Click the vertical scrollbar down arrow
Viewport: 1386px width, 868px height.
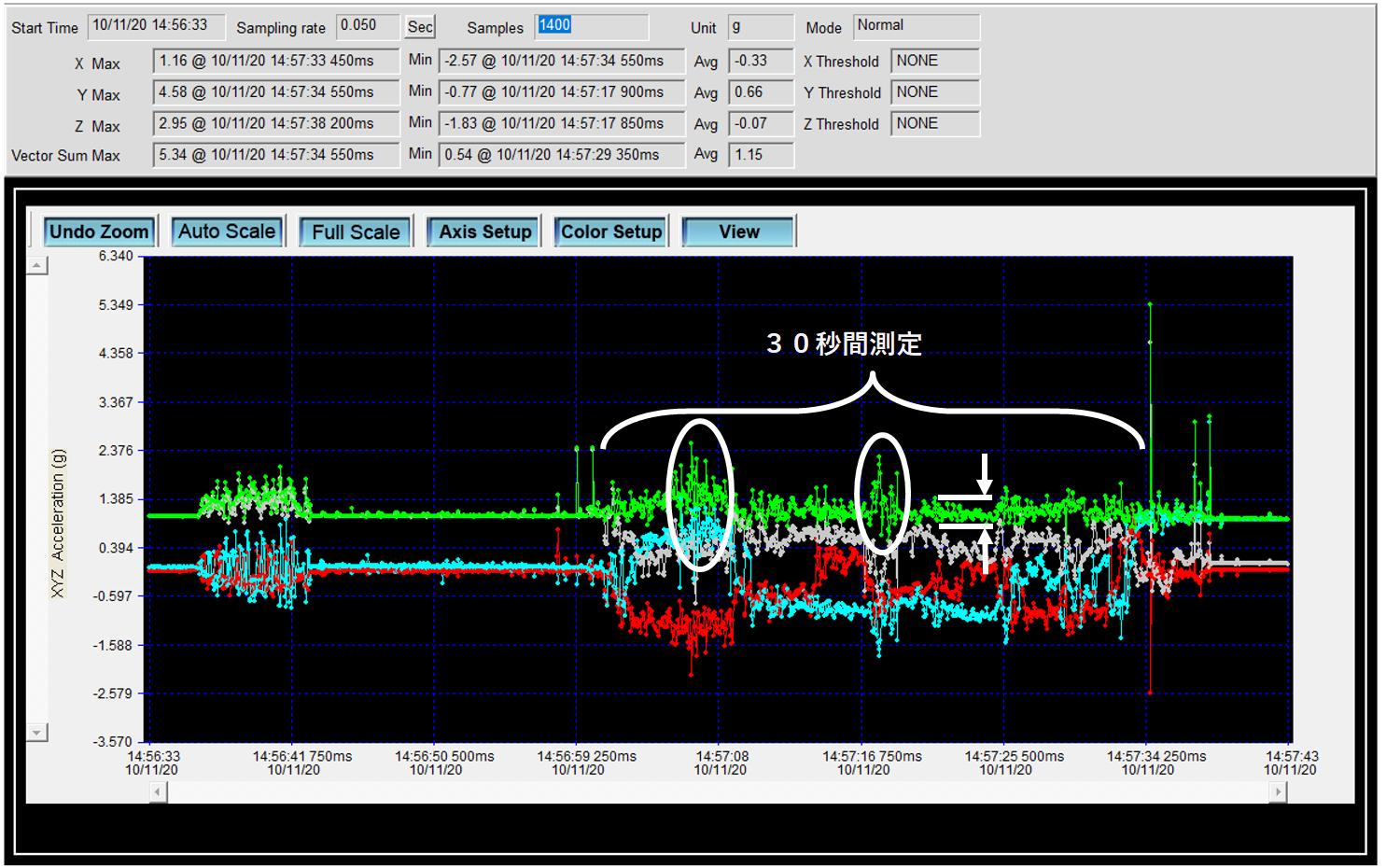click(36, 733)
